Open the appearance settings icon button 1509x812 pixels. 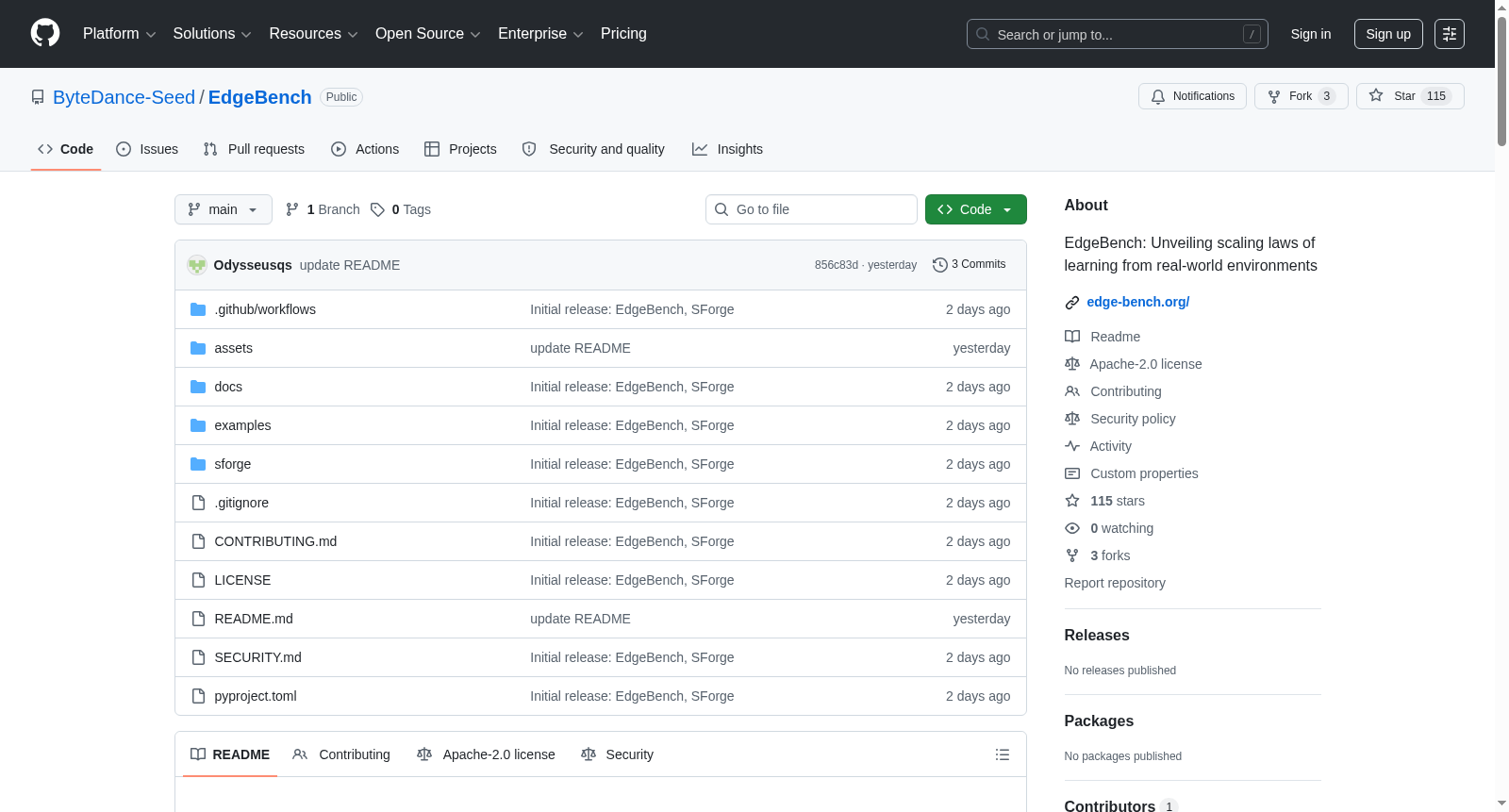(1450, 34)
